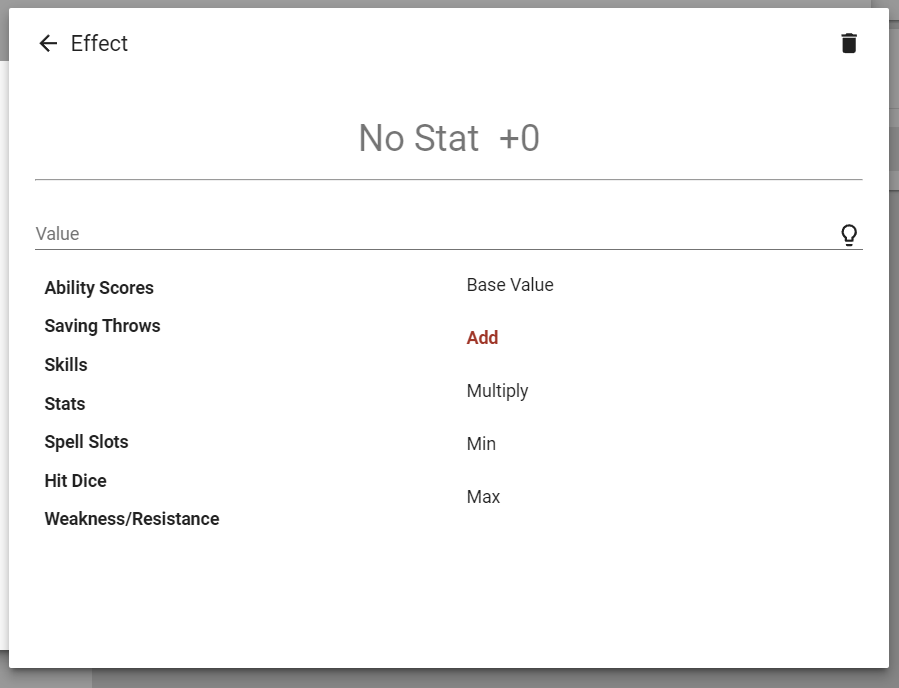Choose the Hit Dice category
The height and width of the screenshot is (688, 899).
pos(75,481)
